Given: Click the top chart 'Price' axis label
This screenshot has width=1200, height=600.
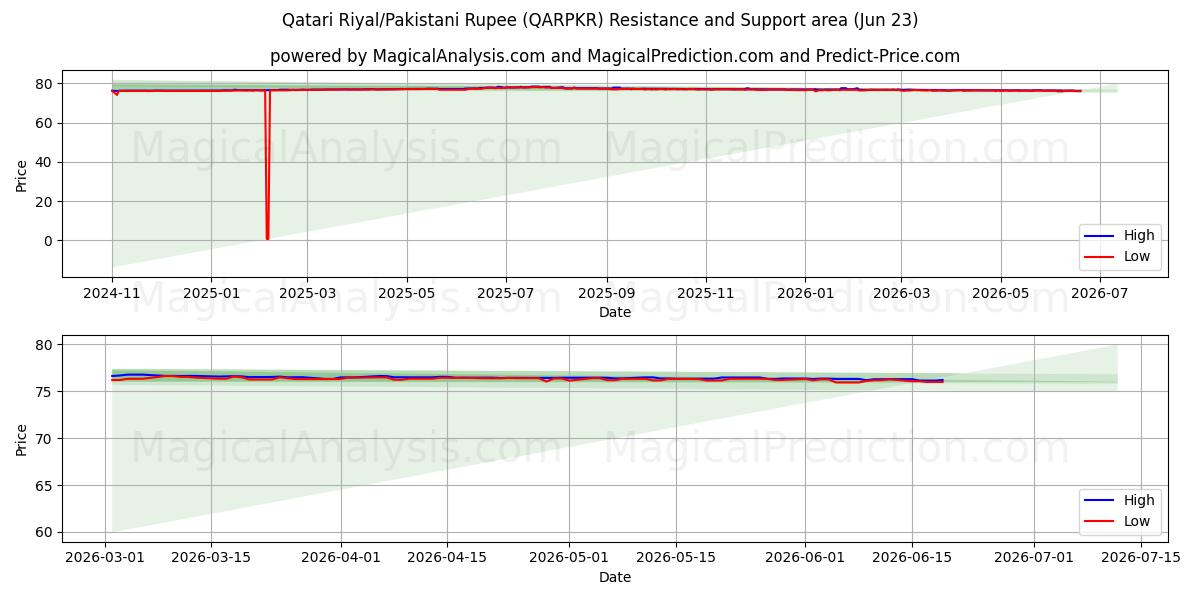Looking at the screenshot, I should pyautogui.click(x=22, y=174).
